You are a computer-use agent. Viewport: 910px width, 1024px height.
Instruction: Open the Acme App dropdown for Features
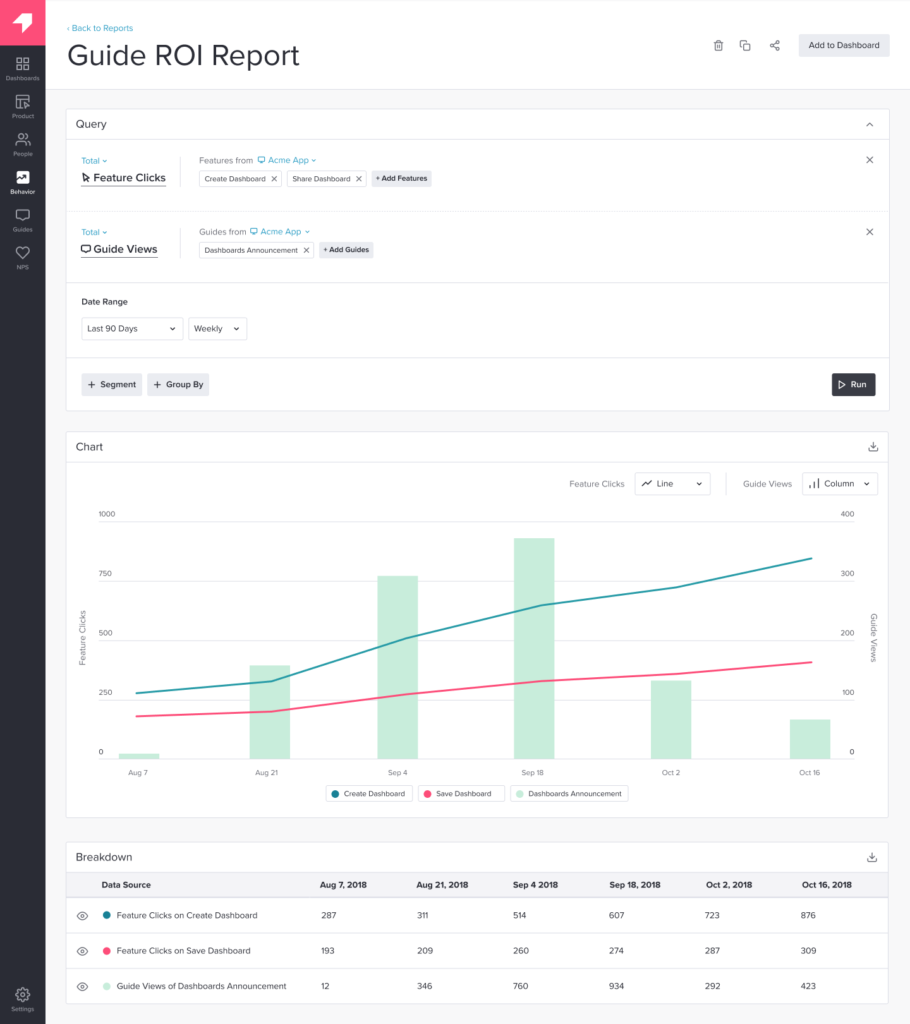287,160
